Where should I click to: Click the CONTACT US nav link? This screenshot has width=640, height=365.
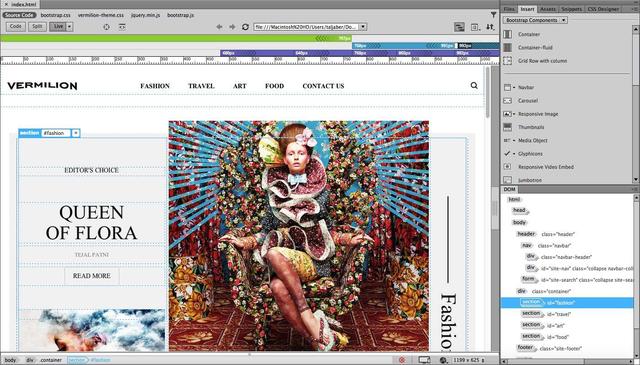[323, 86]
